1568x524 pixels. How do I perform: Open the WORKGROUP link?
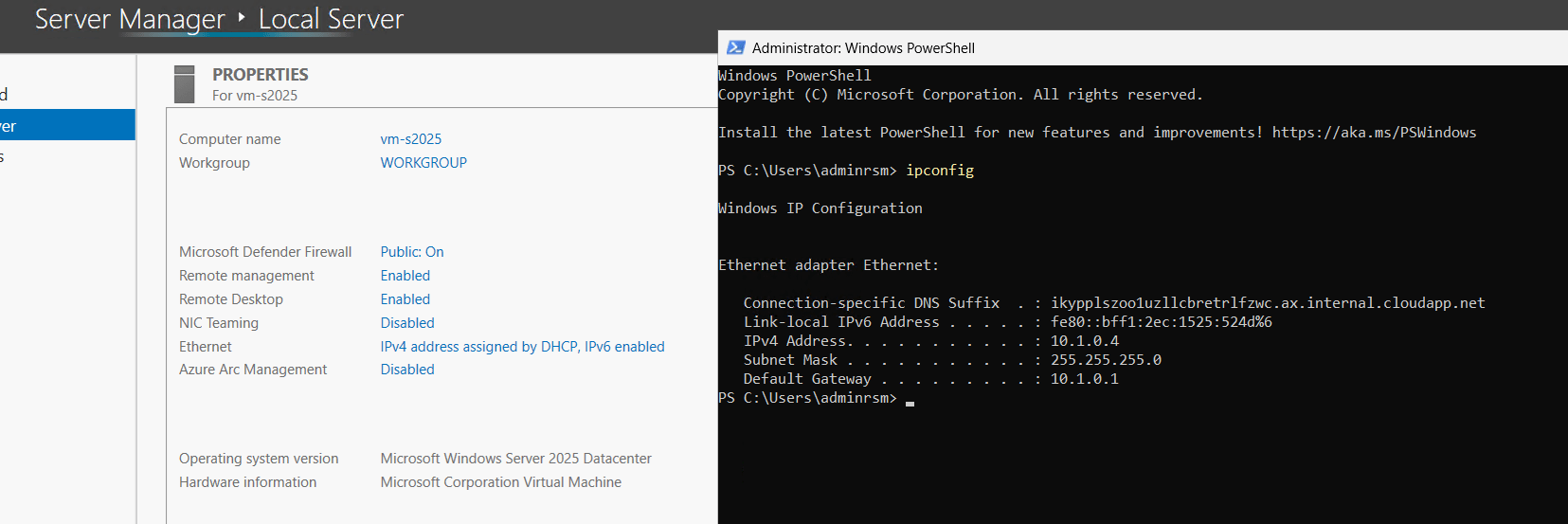pyautogui.click(x=424, y=163)
